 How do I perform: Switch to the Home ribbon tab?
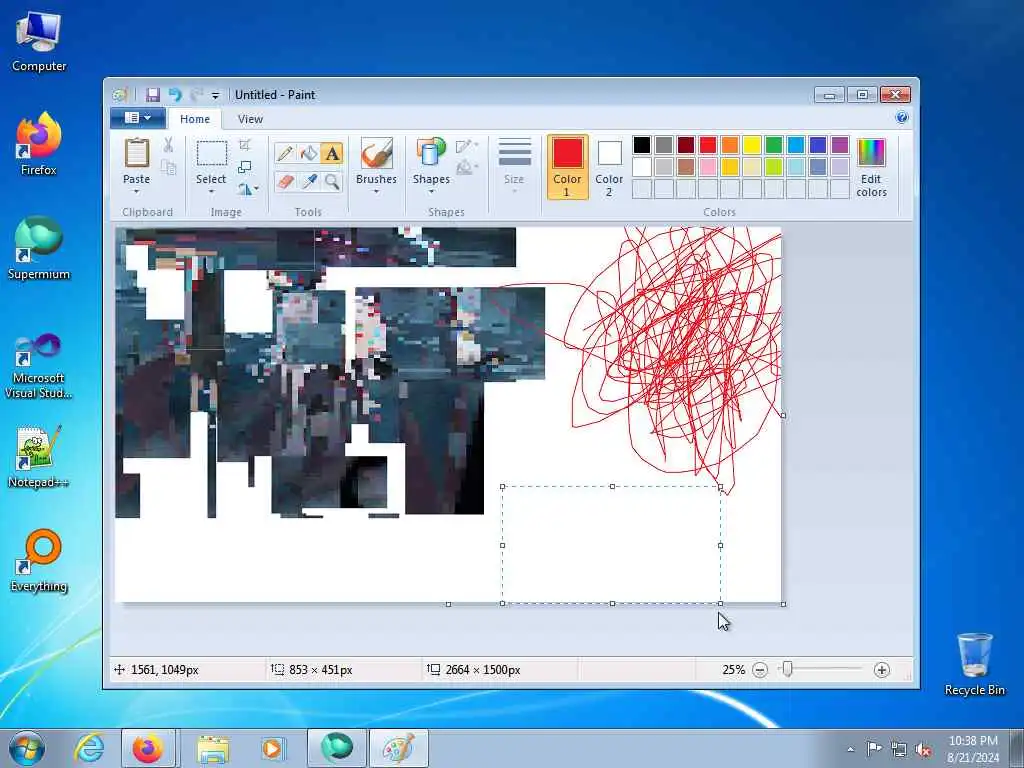tap(195, 119)
